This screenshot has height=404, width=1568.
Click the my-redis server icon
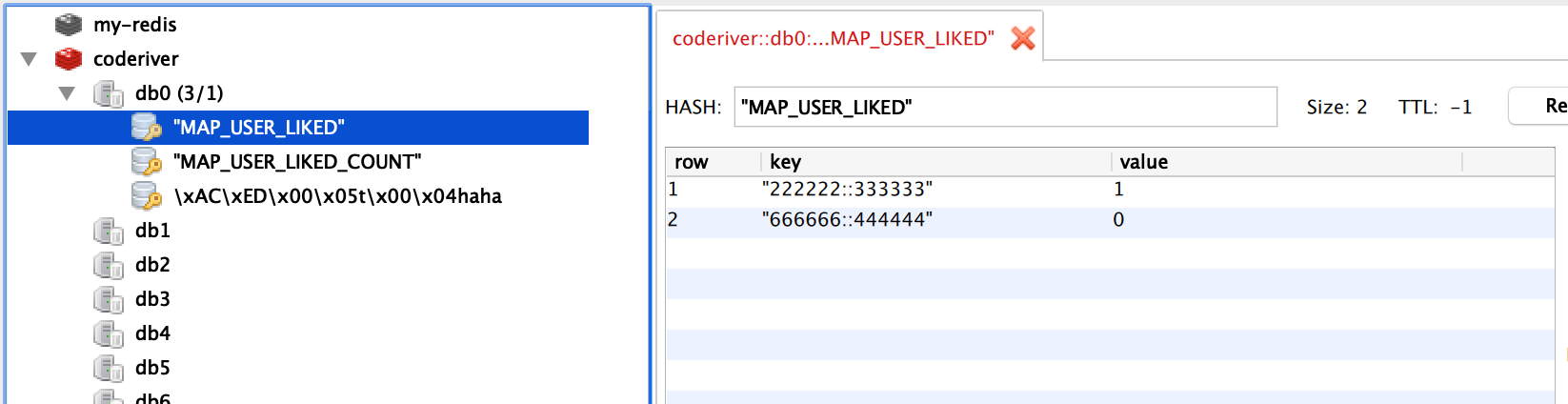coord(69,25)
